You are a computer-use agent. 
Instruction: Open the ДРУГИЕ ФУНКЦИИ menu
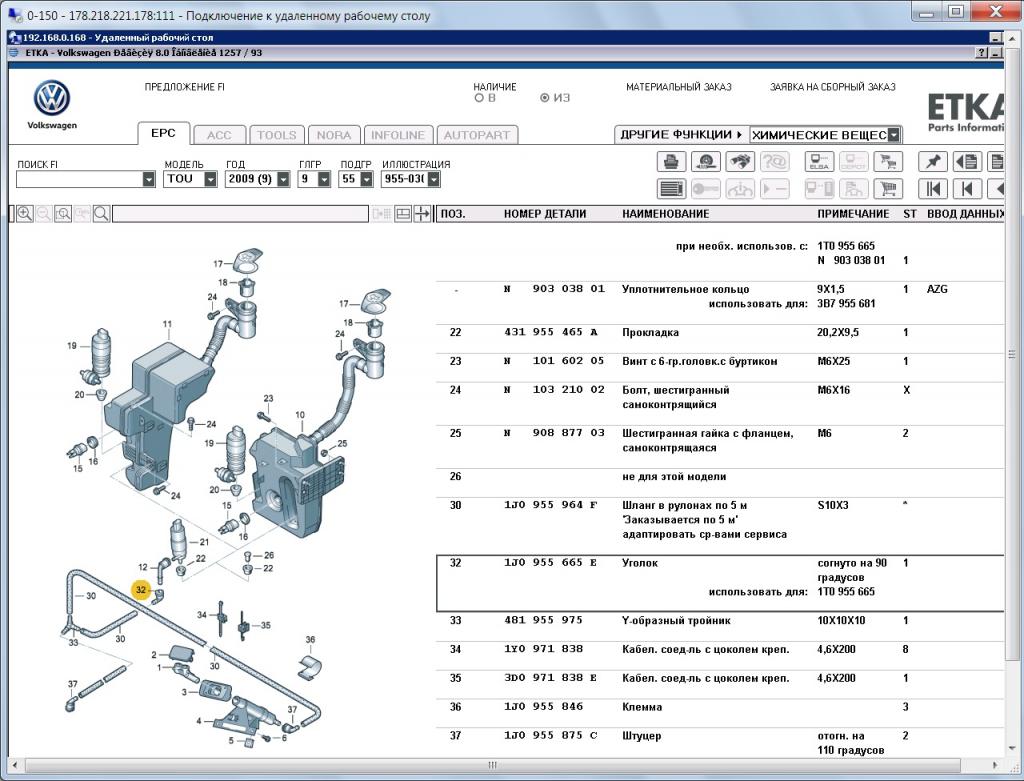coord(682,135)
